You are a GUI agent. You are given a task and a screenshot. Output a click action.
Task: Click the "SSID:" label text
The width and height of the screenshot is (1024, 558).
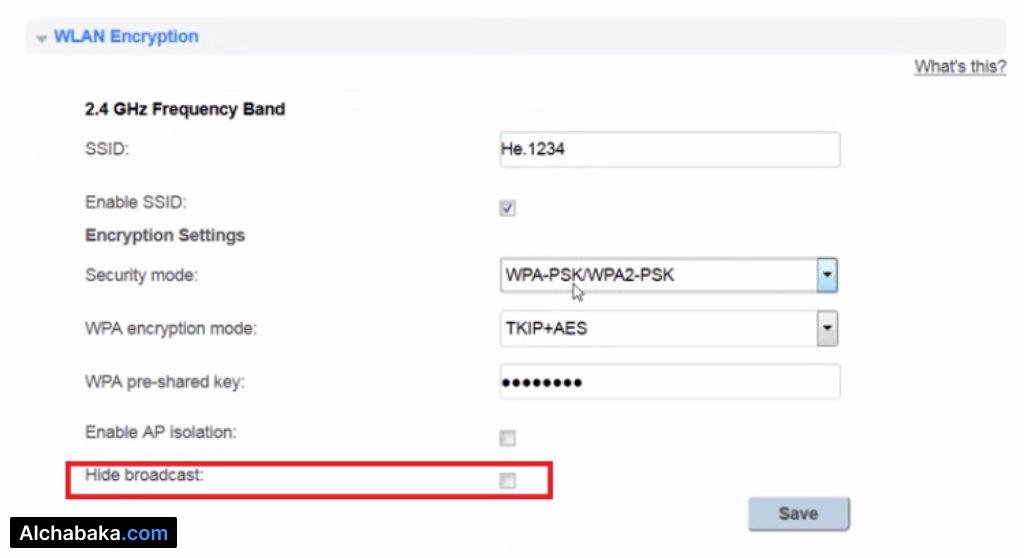108,149
